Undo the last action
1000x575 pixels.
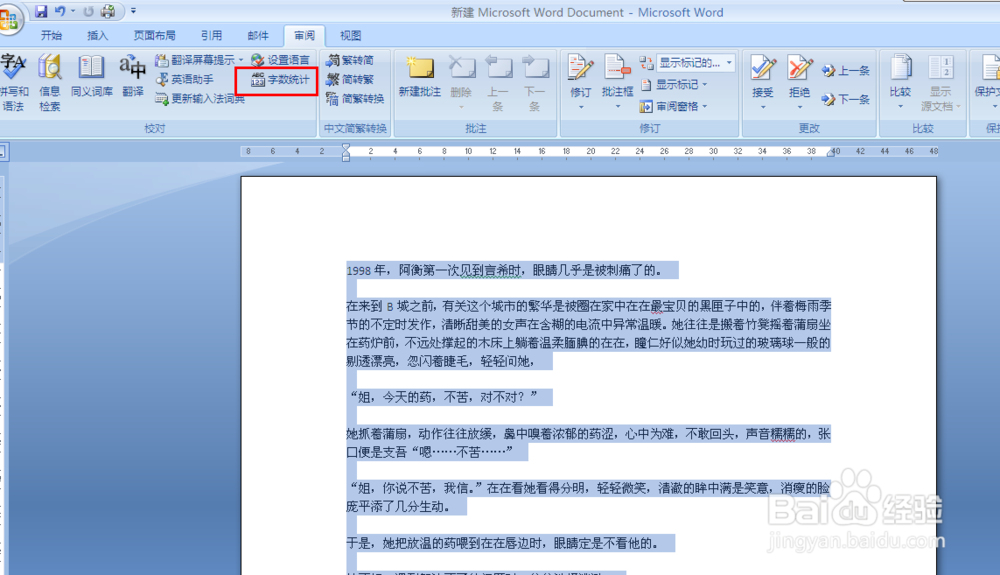click(60, 11)
